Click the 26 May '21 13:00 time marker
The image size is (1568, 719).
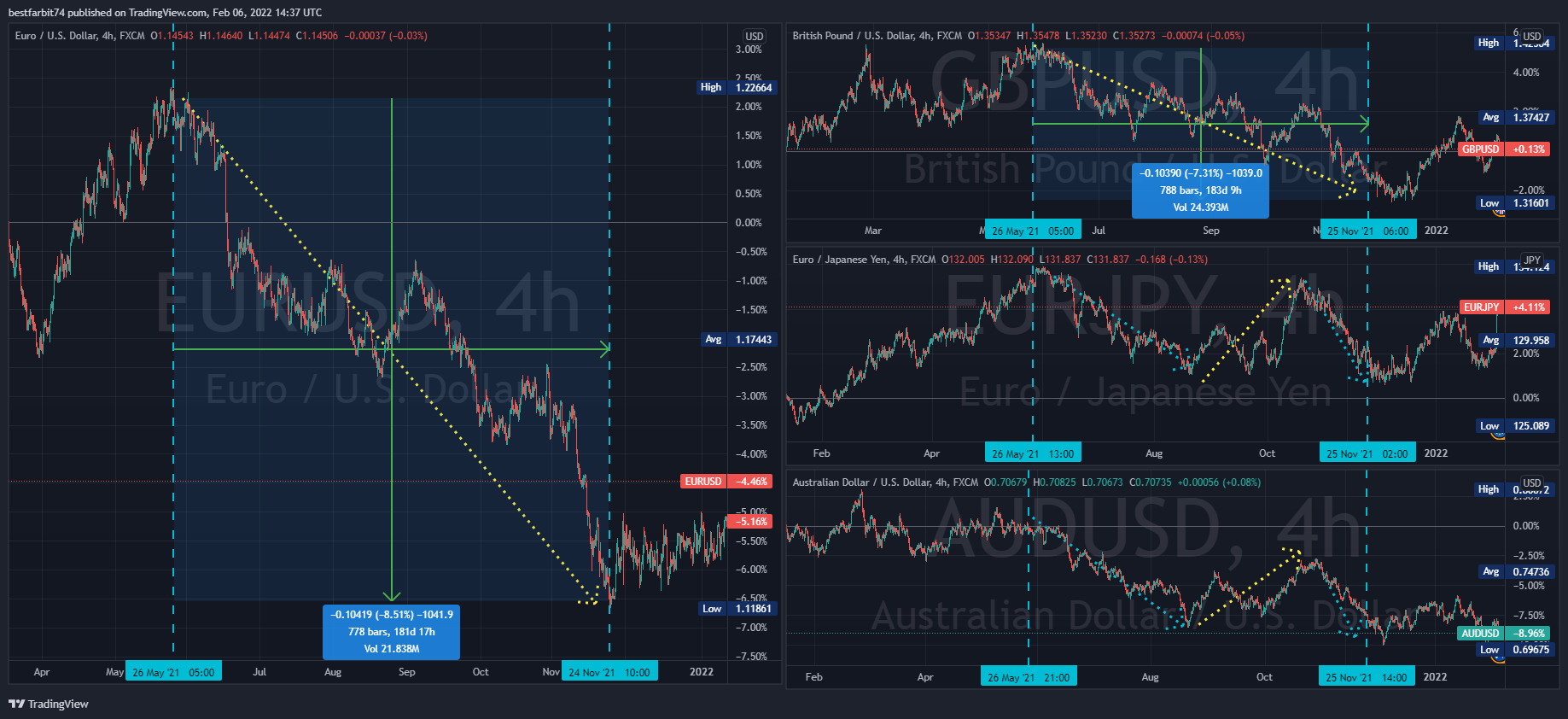point(1033,453)
